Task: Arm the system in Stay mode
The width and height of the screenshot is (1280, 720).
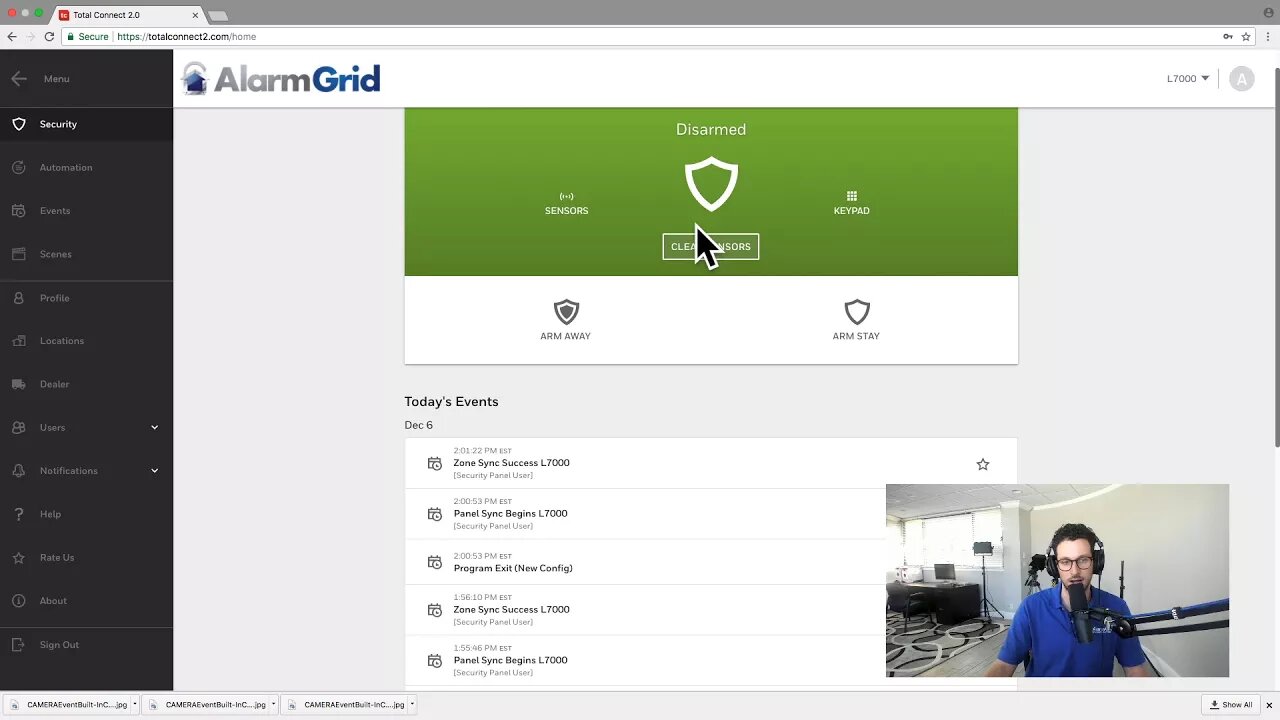Action: click(856, 320)
